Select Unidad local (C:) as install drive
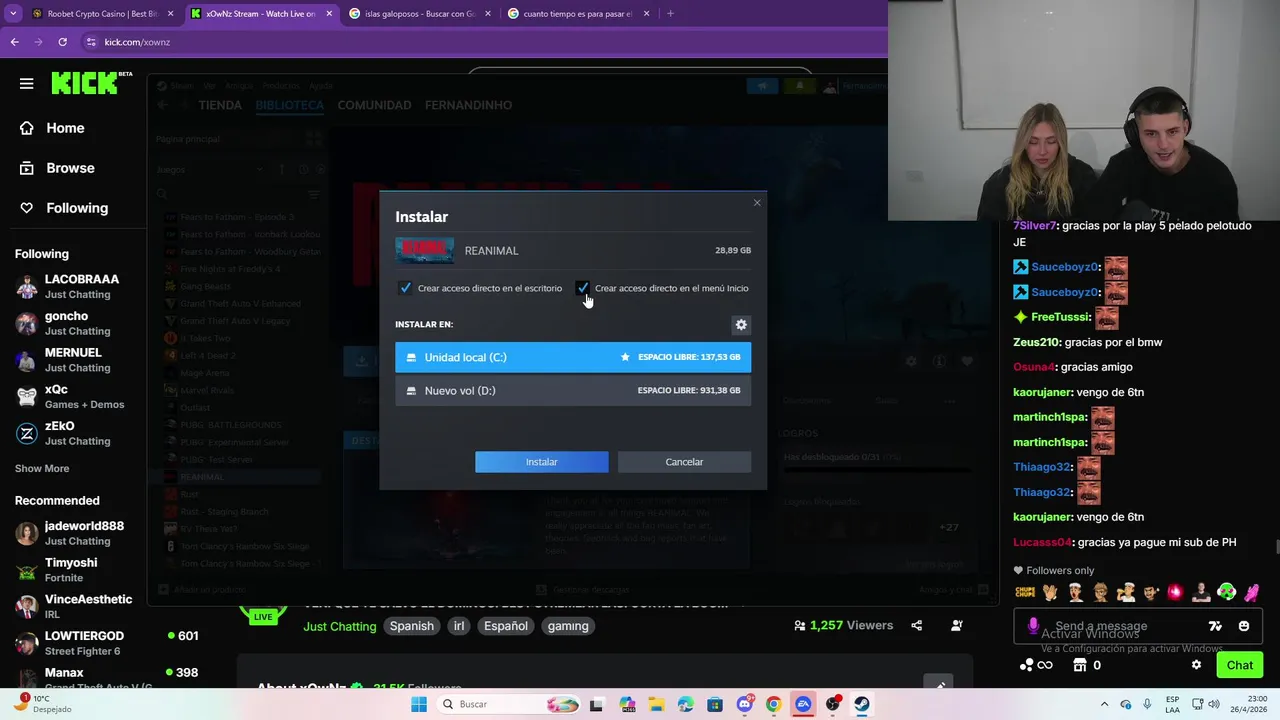Screen dimensions: 1280x720 point(573,357)
